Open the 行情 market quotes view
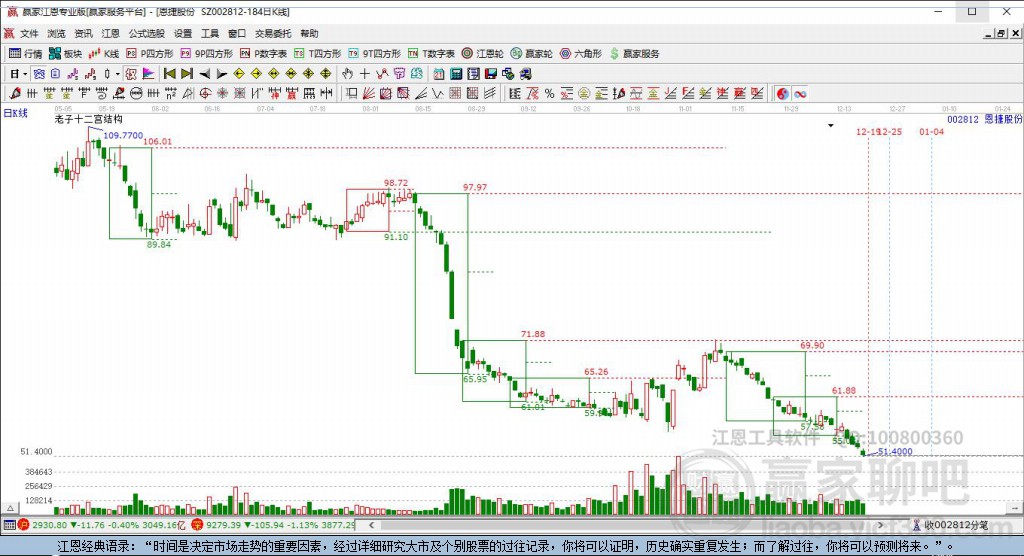 tap(25, 54)
